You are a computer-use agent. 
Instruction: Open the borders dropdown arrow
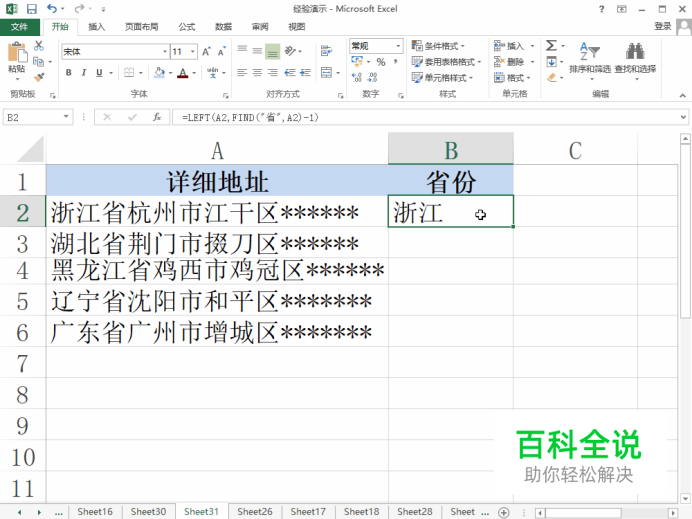tap(141, 73)
